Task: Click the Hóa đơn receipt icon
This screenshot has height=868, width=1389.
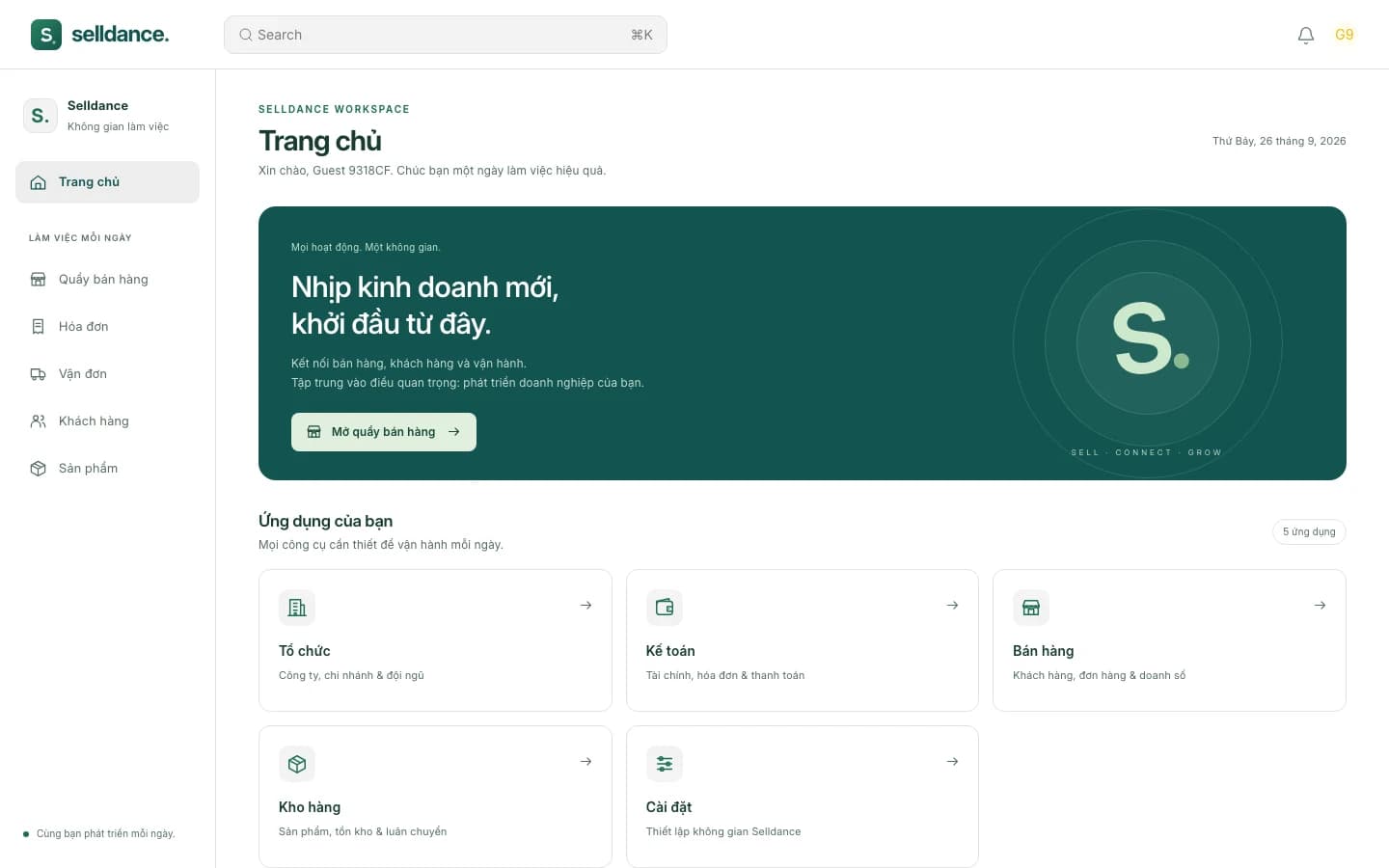Action: 39,327
